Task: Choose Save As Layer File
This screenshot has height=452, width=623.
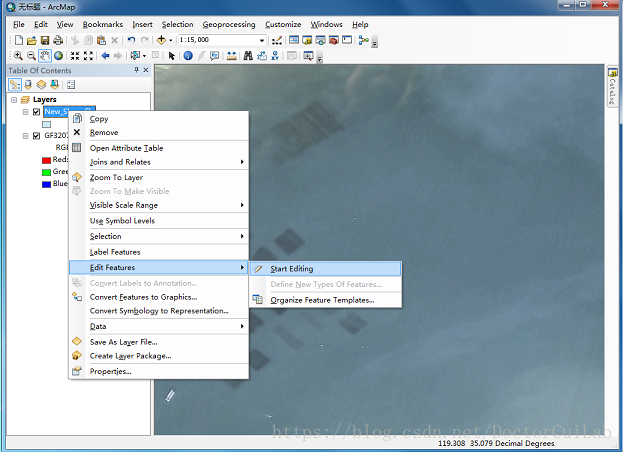Action: pos(159,342)
